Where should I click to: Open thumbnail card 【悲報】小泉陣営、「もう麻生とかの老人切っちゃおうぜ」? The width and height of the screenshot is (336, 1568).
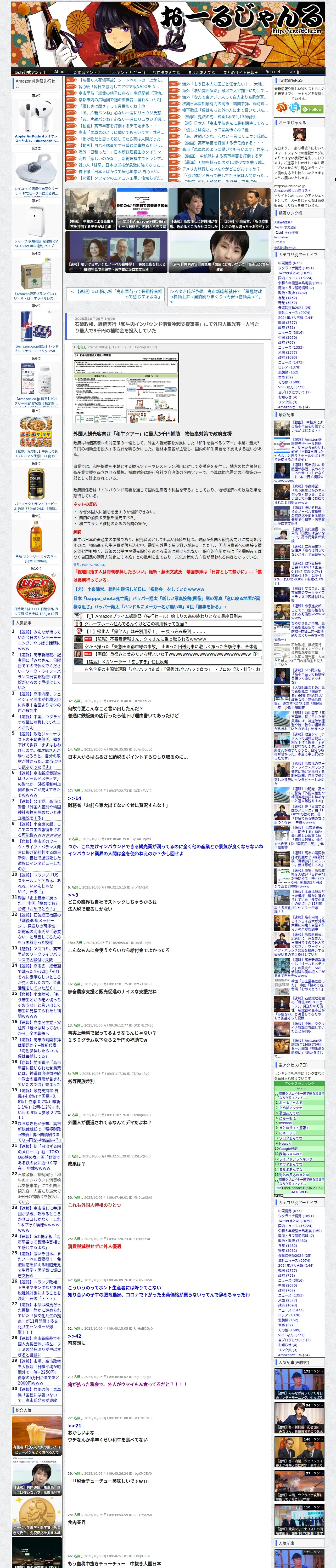click(245, 209)
